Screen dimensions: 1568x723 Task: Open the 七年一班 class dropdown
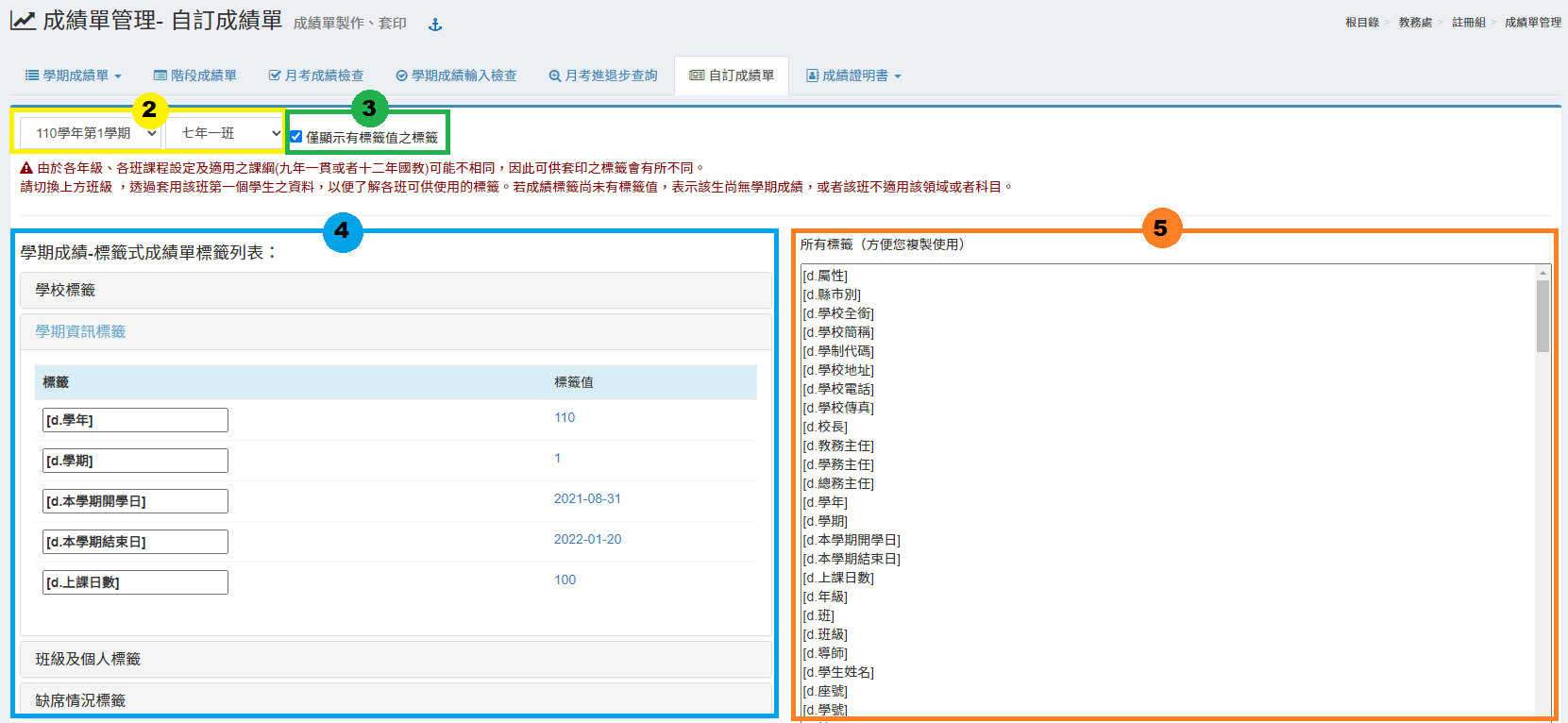coord(225,133)
